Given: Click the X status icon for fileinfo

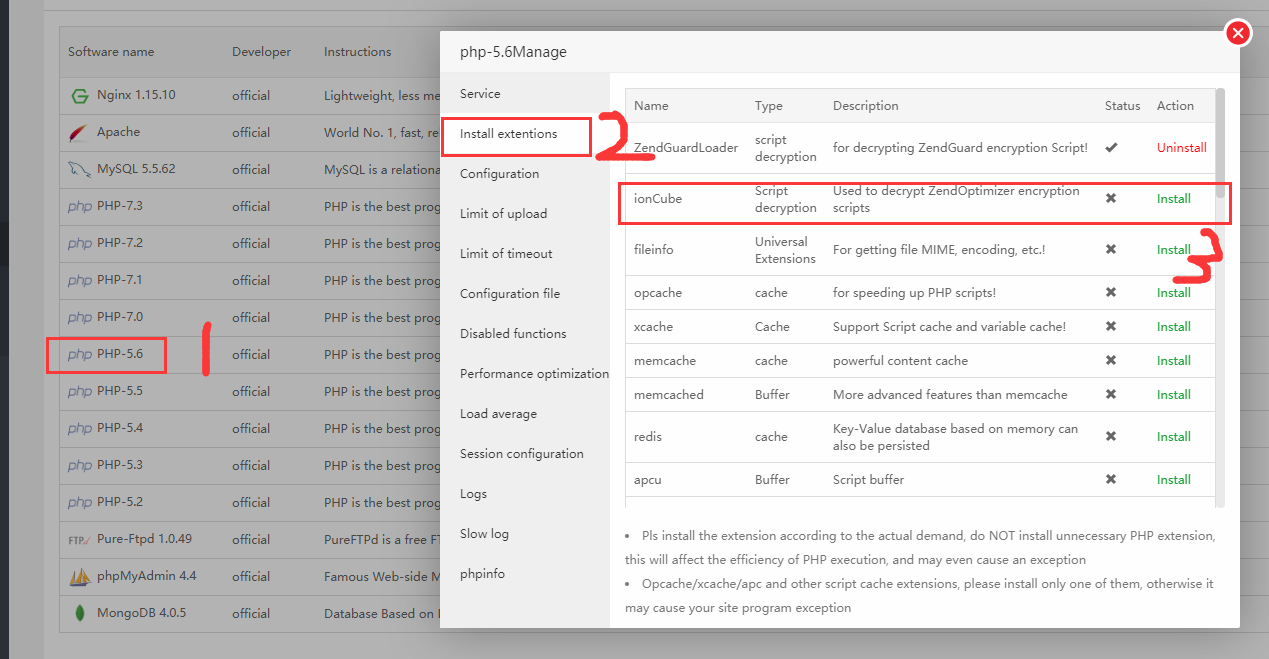Looking at the screenshot, I should (1111, 250).
